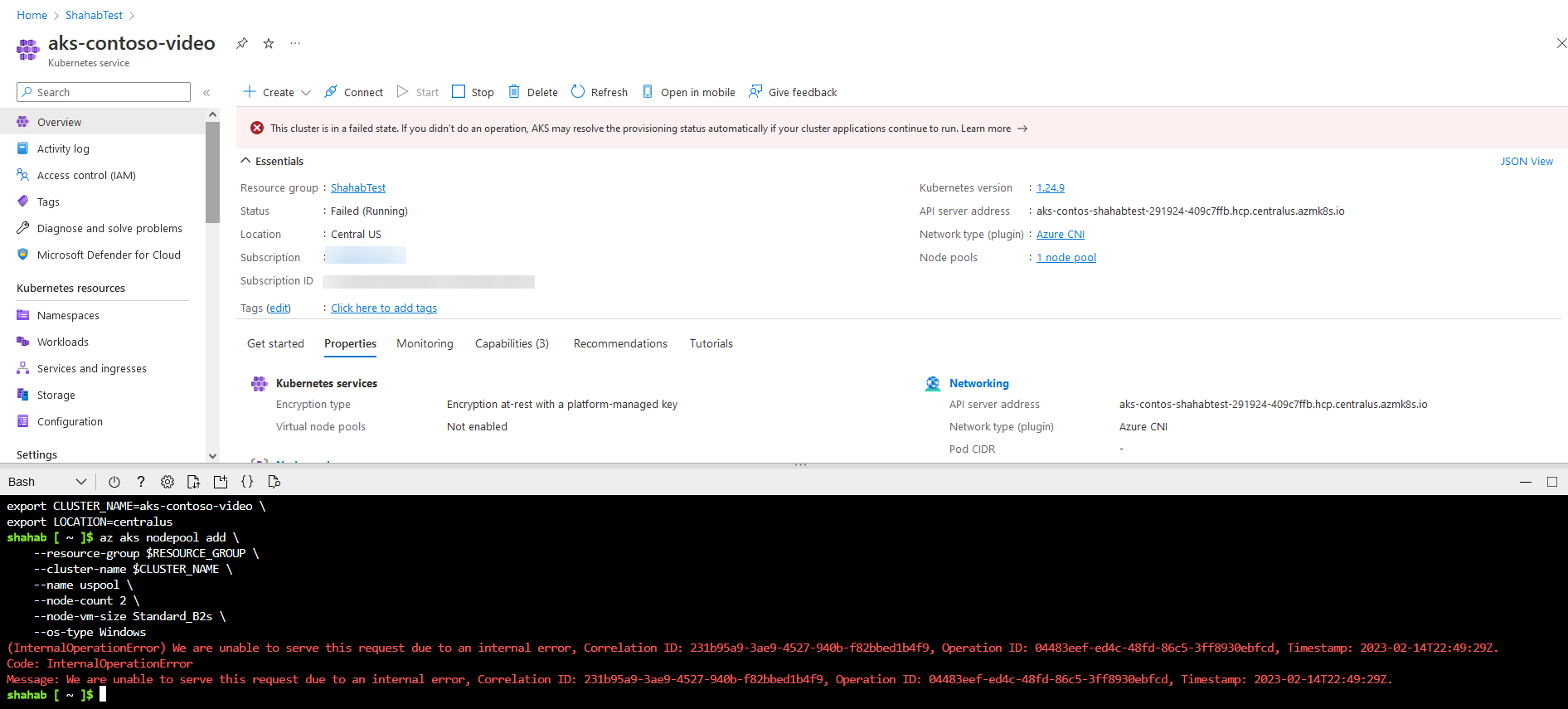The image size is (1568, 709).
Task: Collapse the Essentials section
Action: pyautogui.click(x=272, y=161)
